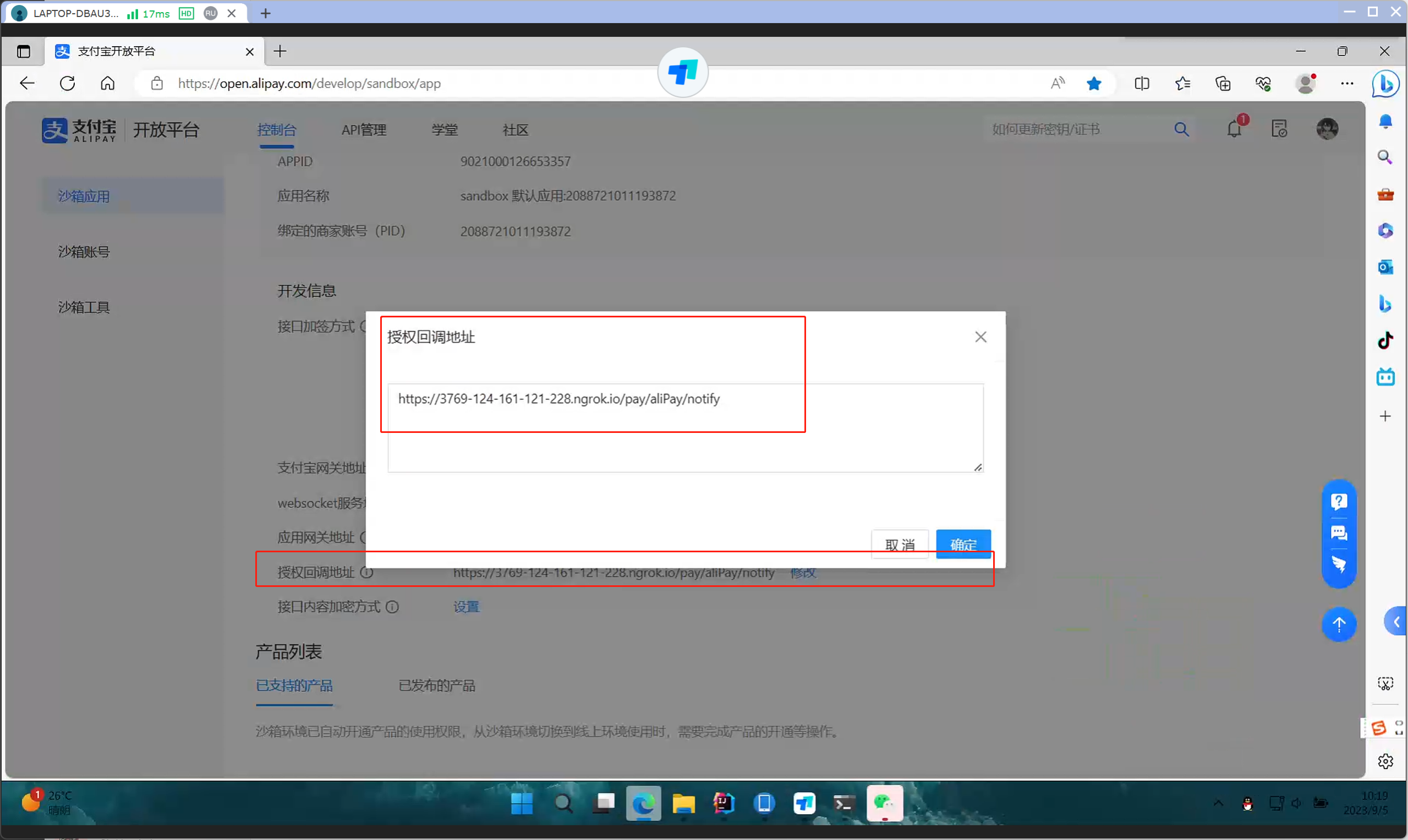
Task: Click the notification bell with red badge
Action: [1234, 129]
